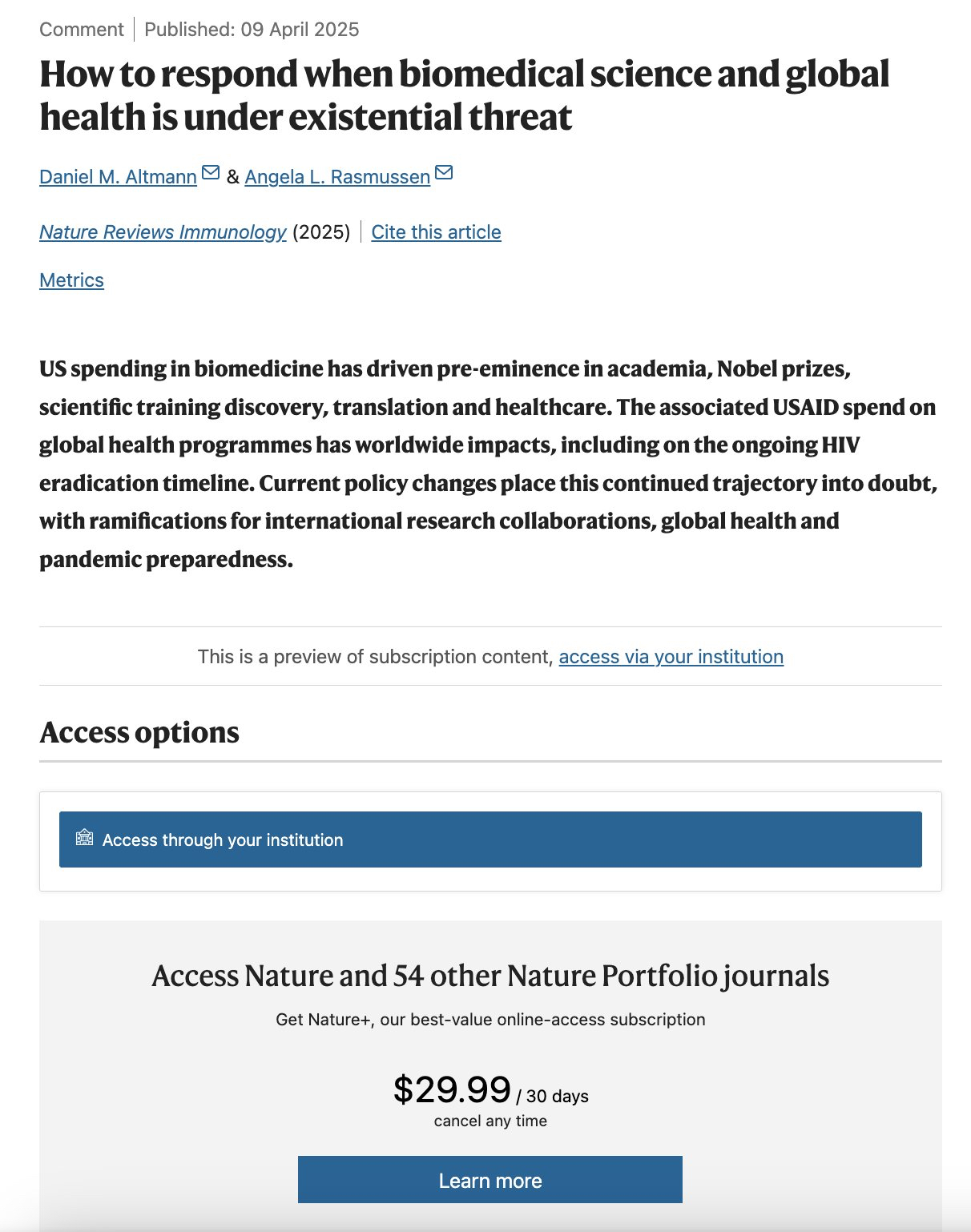Click the 'Comment' article type label
The width and height of the screenshot is (971, 1232).
click(x=82, y=30)
